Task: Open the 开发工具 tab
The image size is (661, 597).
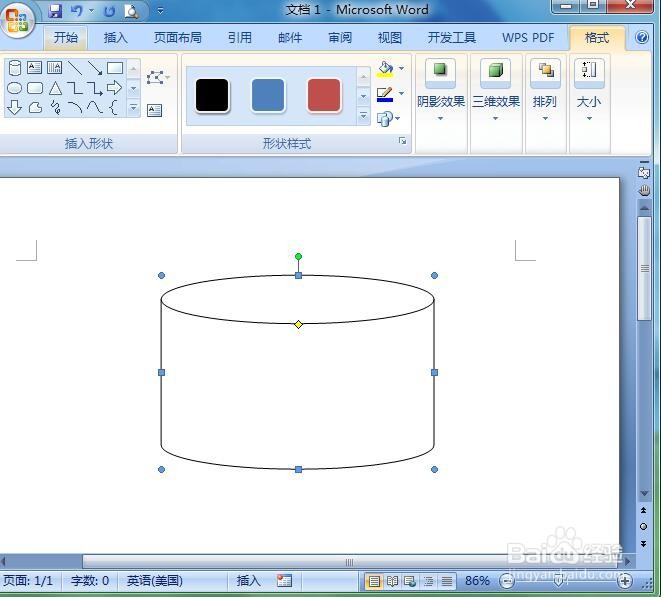Action: coord(452,38)
